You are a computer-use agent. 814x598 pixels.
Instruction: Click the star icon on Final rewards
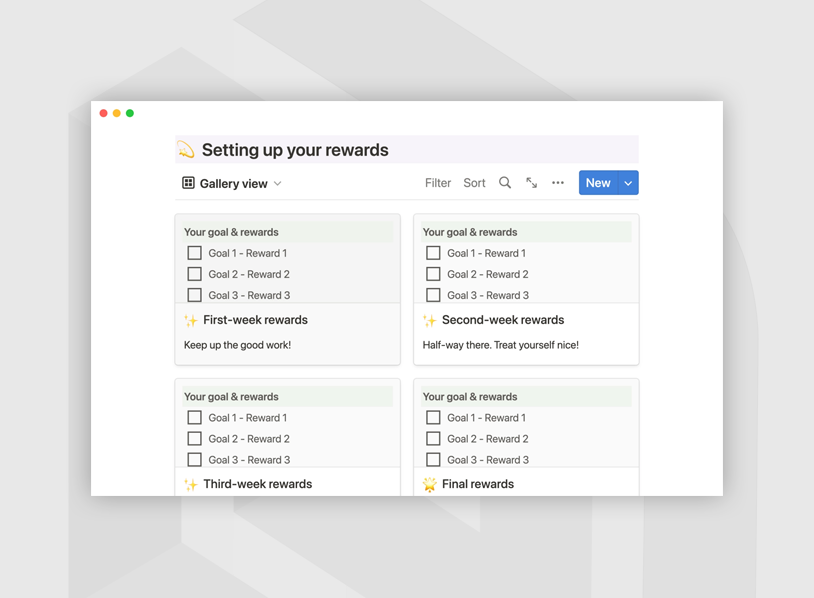point(429,485)
